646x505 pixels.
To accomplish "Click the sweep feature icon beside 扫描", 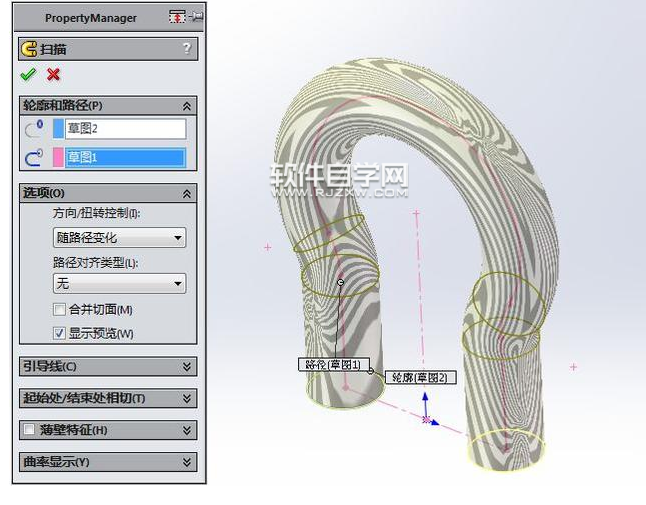I will tap(29, 49).
